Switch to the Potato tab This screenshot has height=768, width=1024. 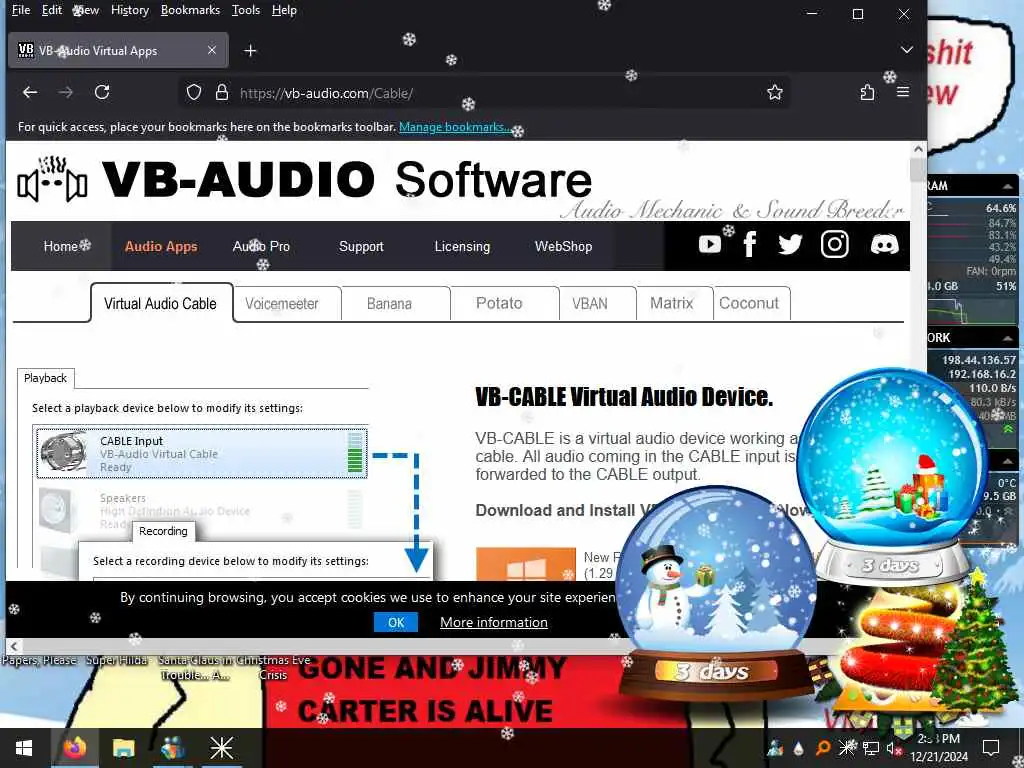pyautogui.click(x=499, y=304)
